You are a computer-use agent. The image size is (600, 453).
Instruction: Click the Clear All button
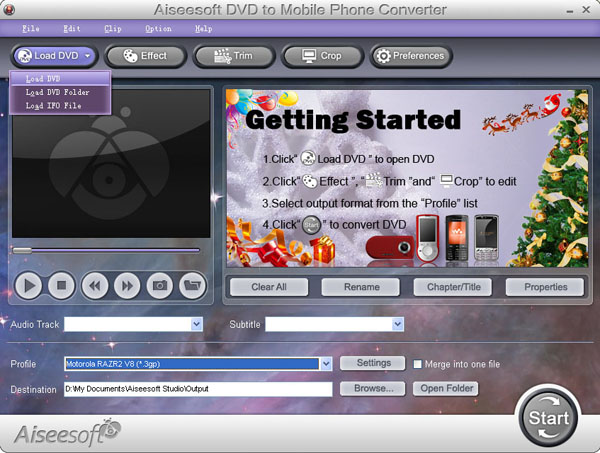pos(269,287)
